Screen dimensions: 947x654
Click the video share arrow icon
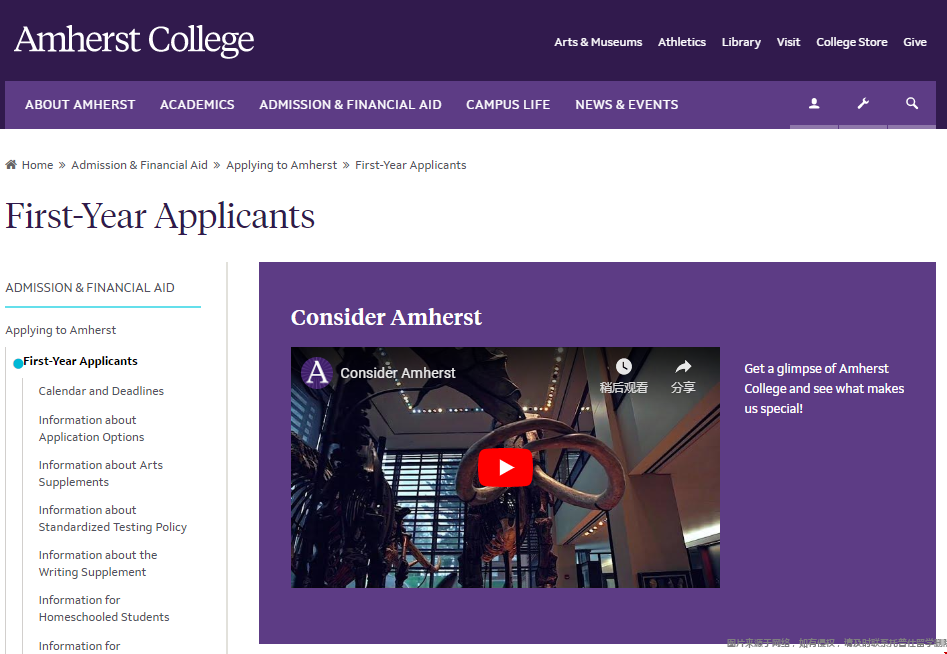click(683, 367)
